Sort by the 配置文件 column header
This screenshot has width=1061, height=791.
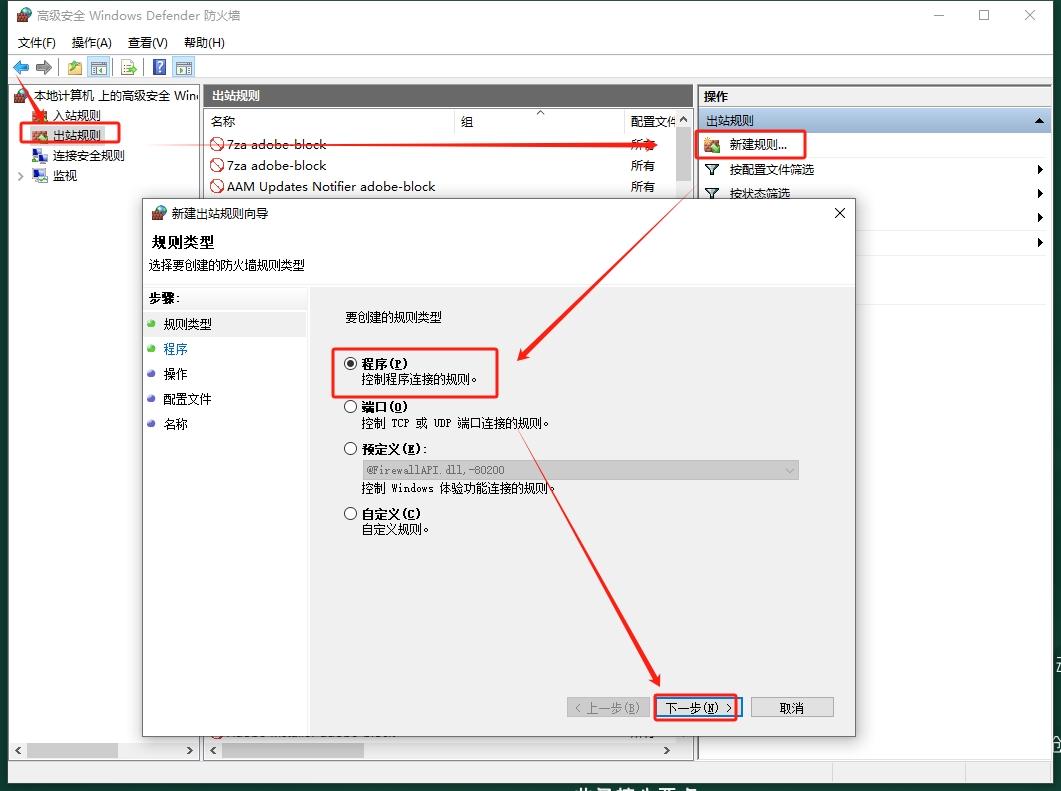[651, 122]
